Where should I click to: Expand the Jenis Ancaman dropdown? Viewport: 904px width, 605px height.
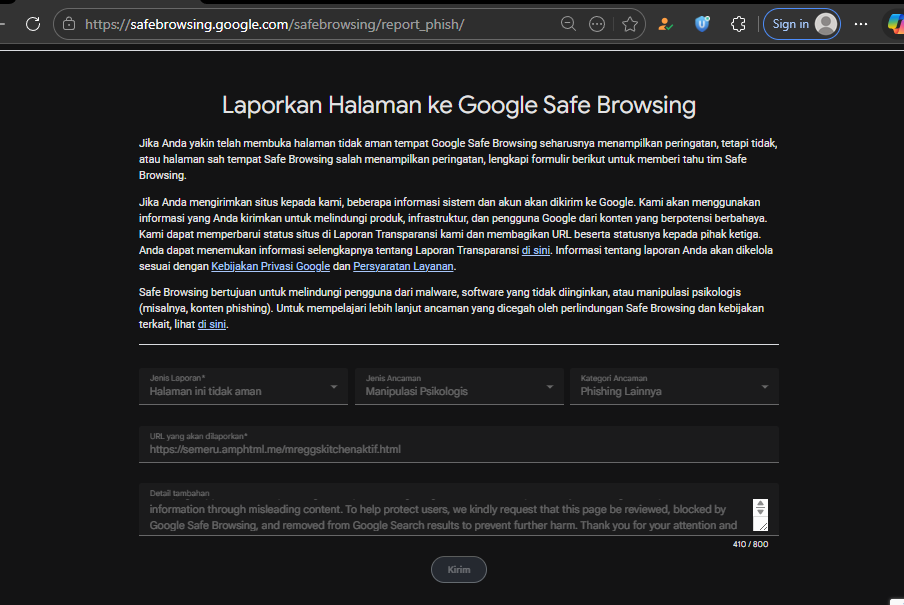point(459,386)
